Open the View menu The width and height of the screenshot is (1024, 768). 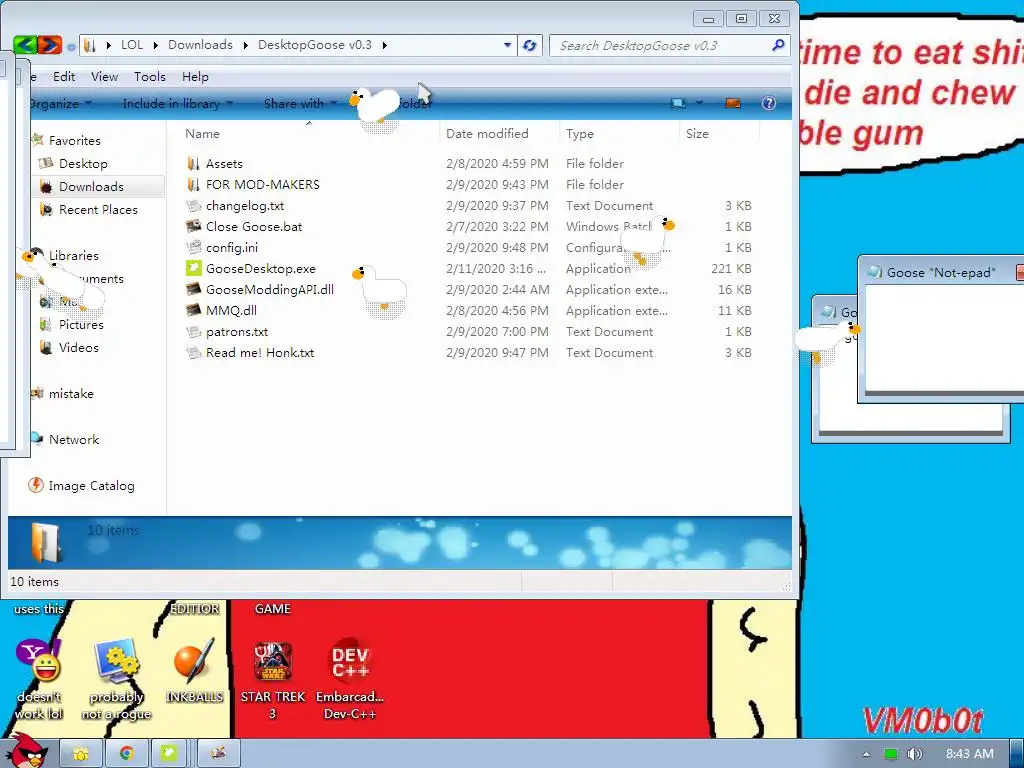[104, 76]
